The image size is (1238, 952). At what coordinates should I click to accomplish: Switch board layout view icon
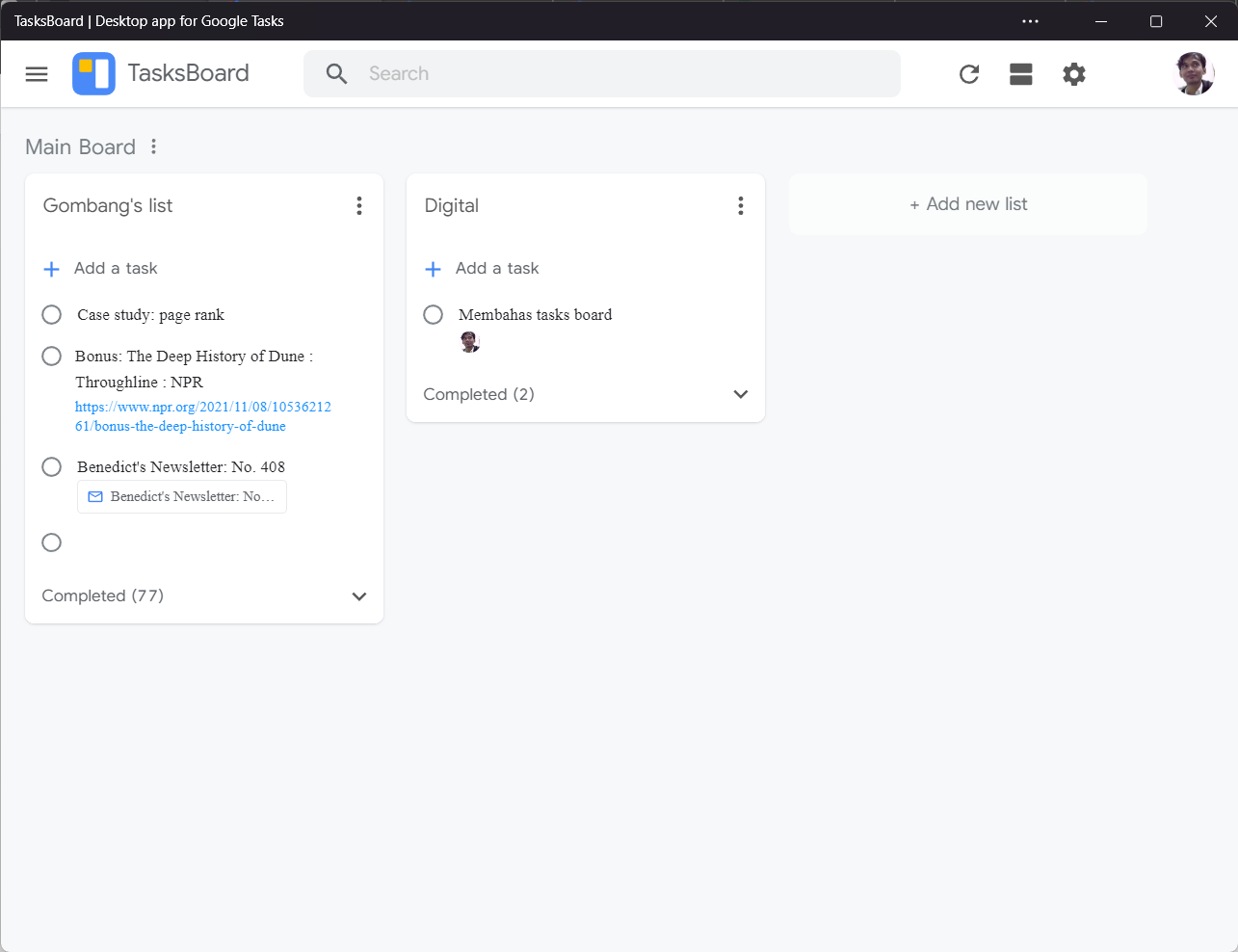point(1021,74)
